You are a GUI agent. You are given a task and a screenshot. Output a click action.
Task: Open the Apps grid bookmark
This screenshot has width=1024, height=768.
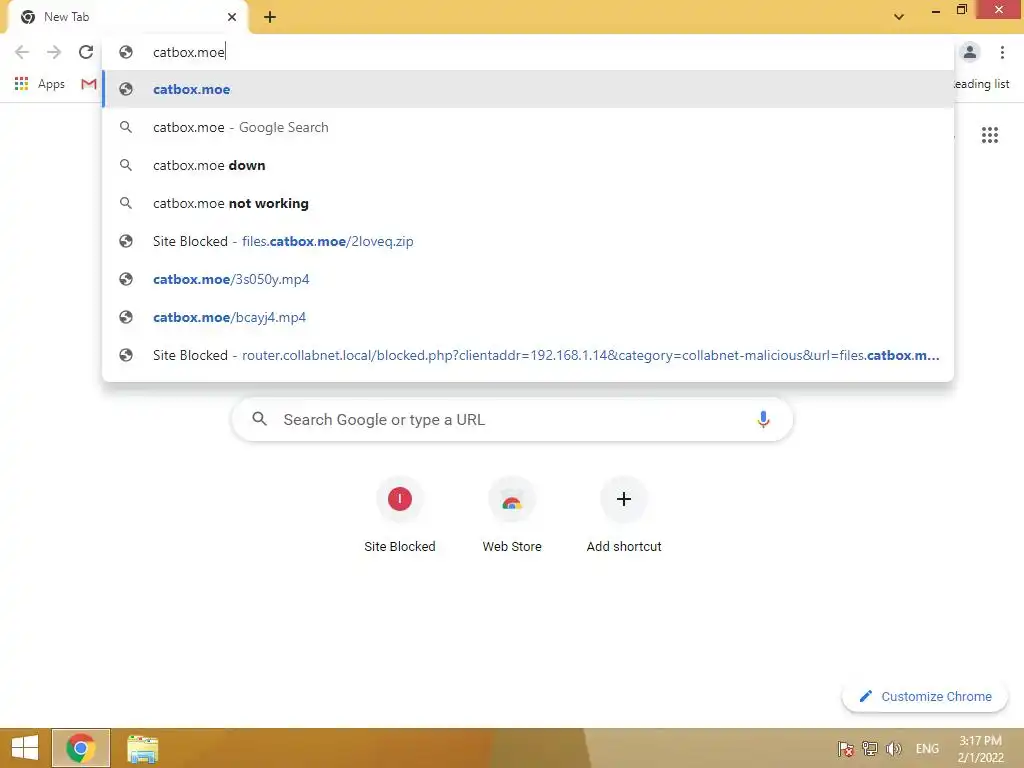[40, 84]
